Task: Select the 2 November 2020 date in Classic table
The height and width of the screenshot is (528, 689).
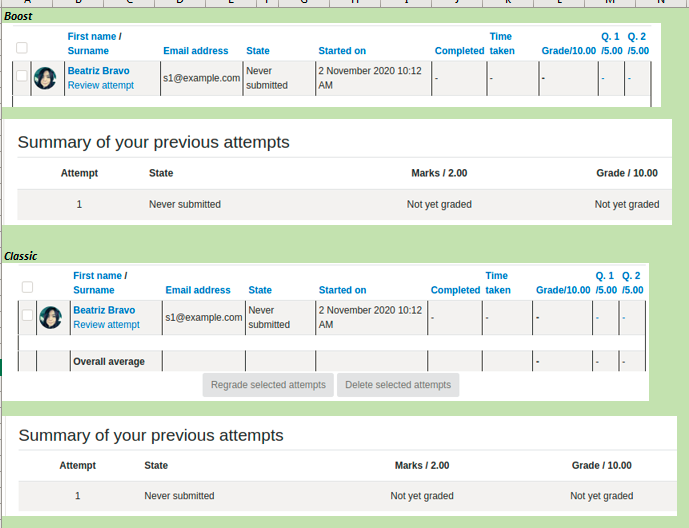Action: pyautogui.click(x=370, y=318)
